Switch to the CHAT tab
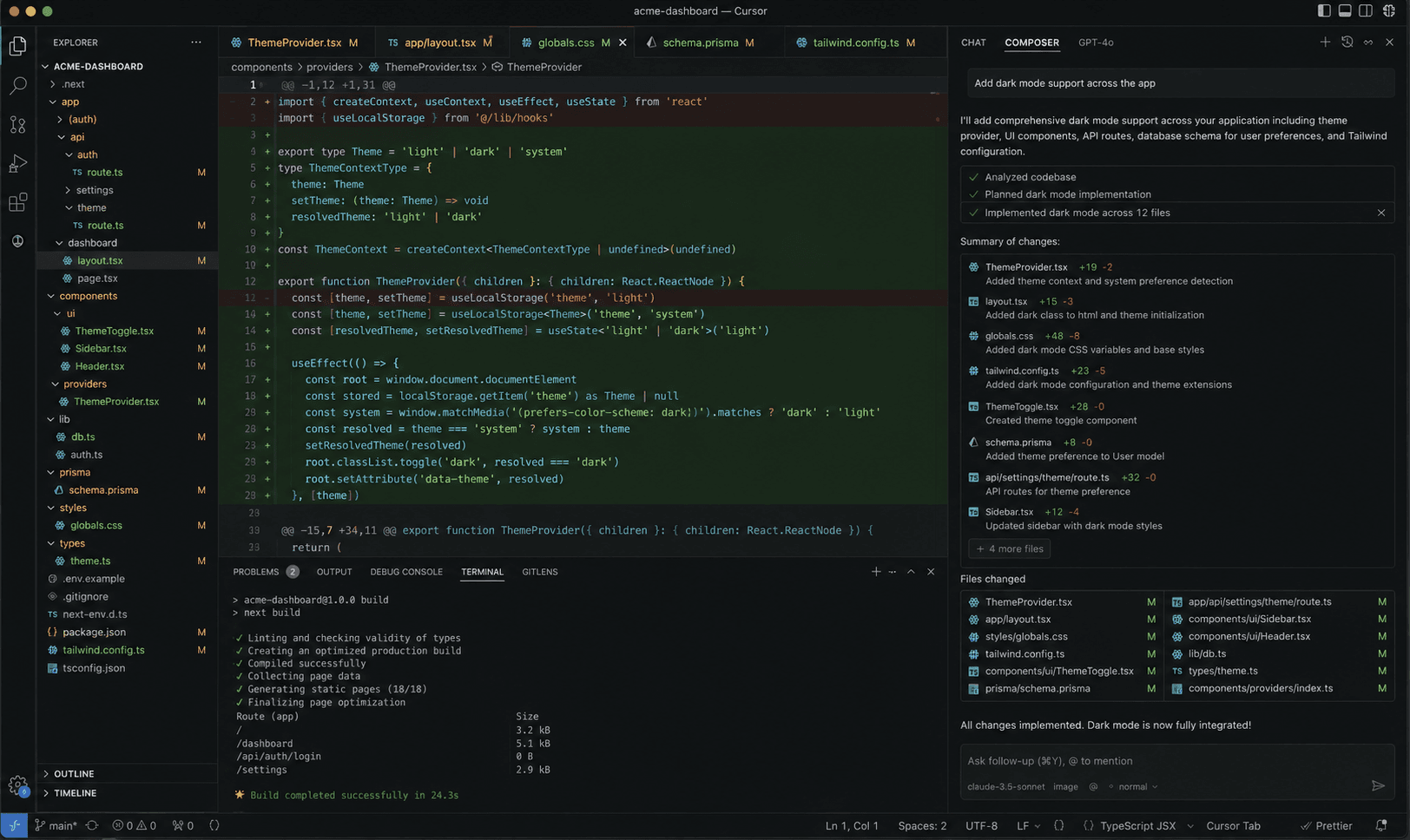This screenshot has width=1410, height=840. [x=973, y=43]
